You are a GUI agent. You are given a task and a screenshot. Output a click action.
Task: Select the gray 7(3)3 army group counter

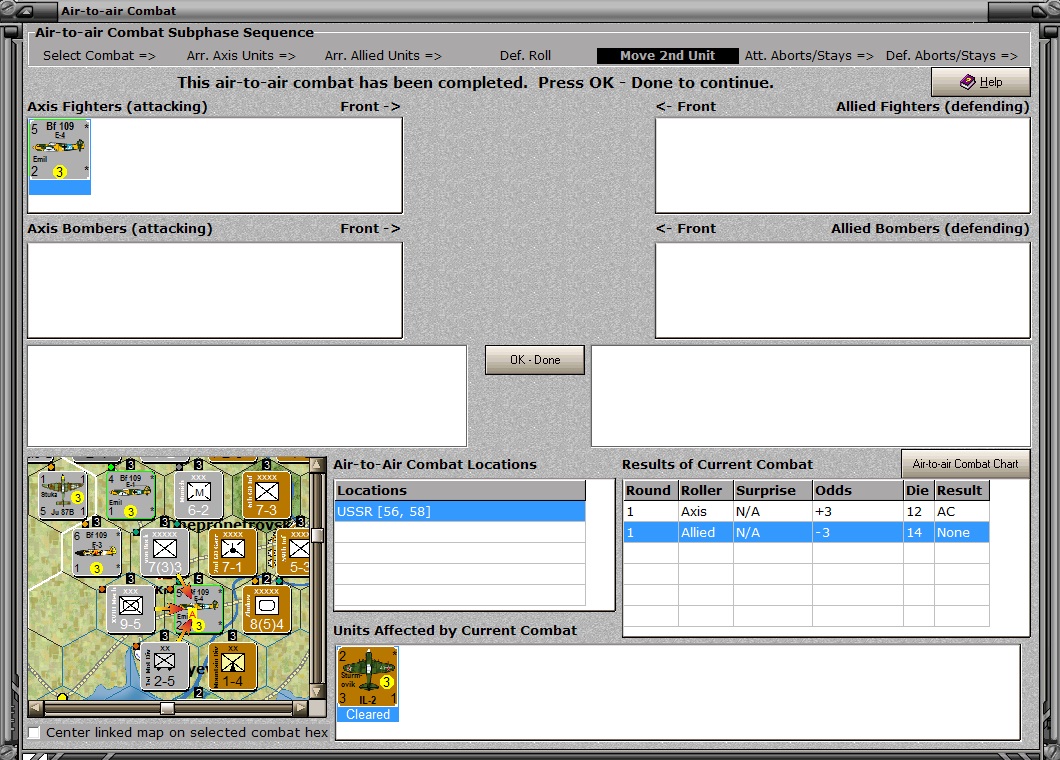pyautogui.click(x=164, y=552)
